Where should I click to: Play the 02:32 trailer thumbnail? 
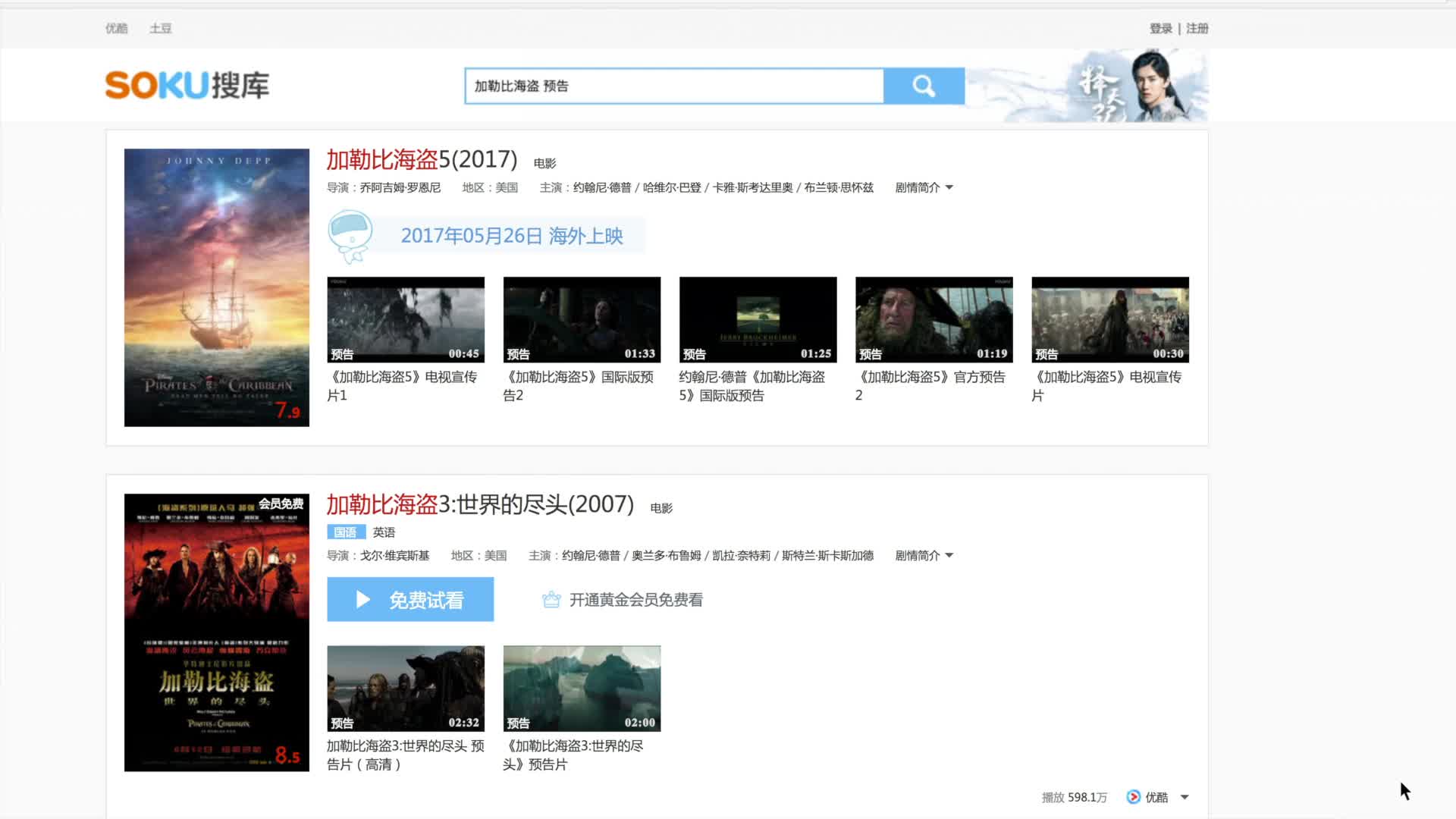[406, 689]
